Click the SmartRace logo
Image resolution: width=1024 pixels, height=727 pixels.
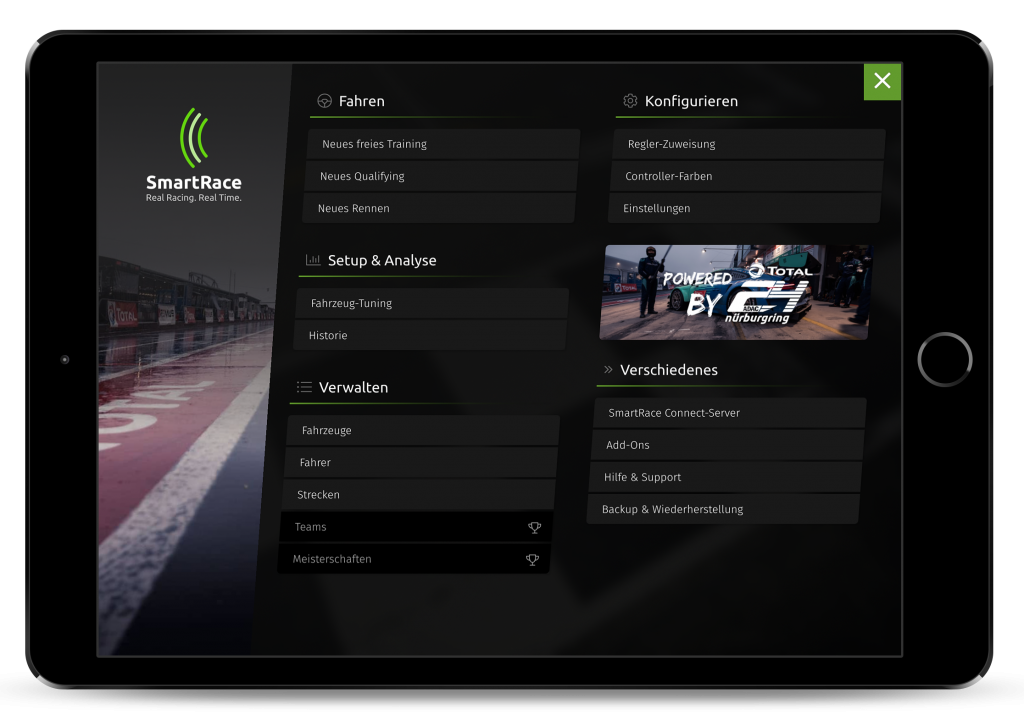pos(194,155)
